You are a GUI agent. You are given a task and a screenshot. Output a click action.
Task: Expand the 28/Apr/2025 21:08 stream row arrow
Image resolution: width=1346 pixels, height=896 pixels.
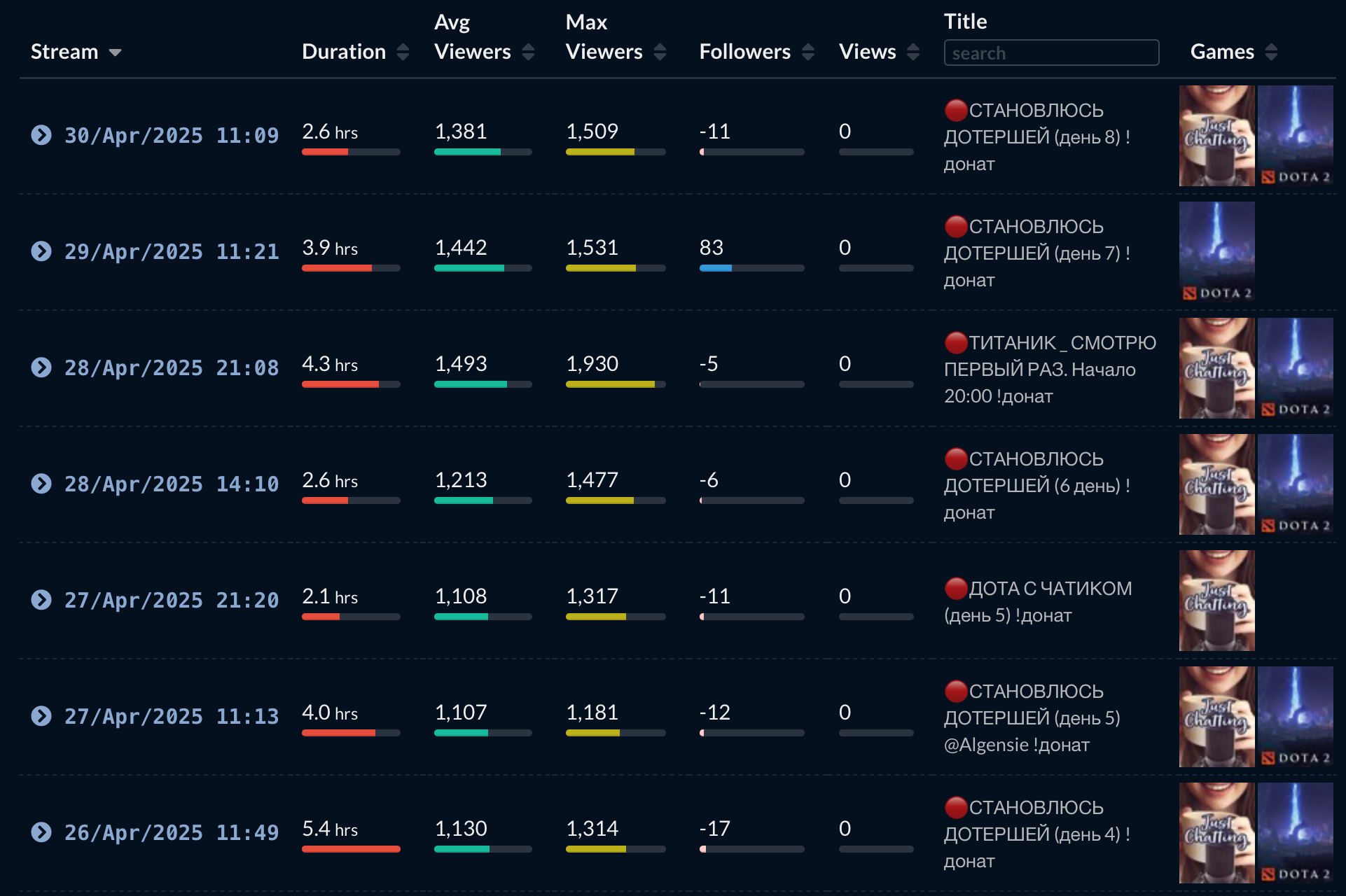coord(41,367)
